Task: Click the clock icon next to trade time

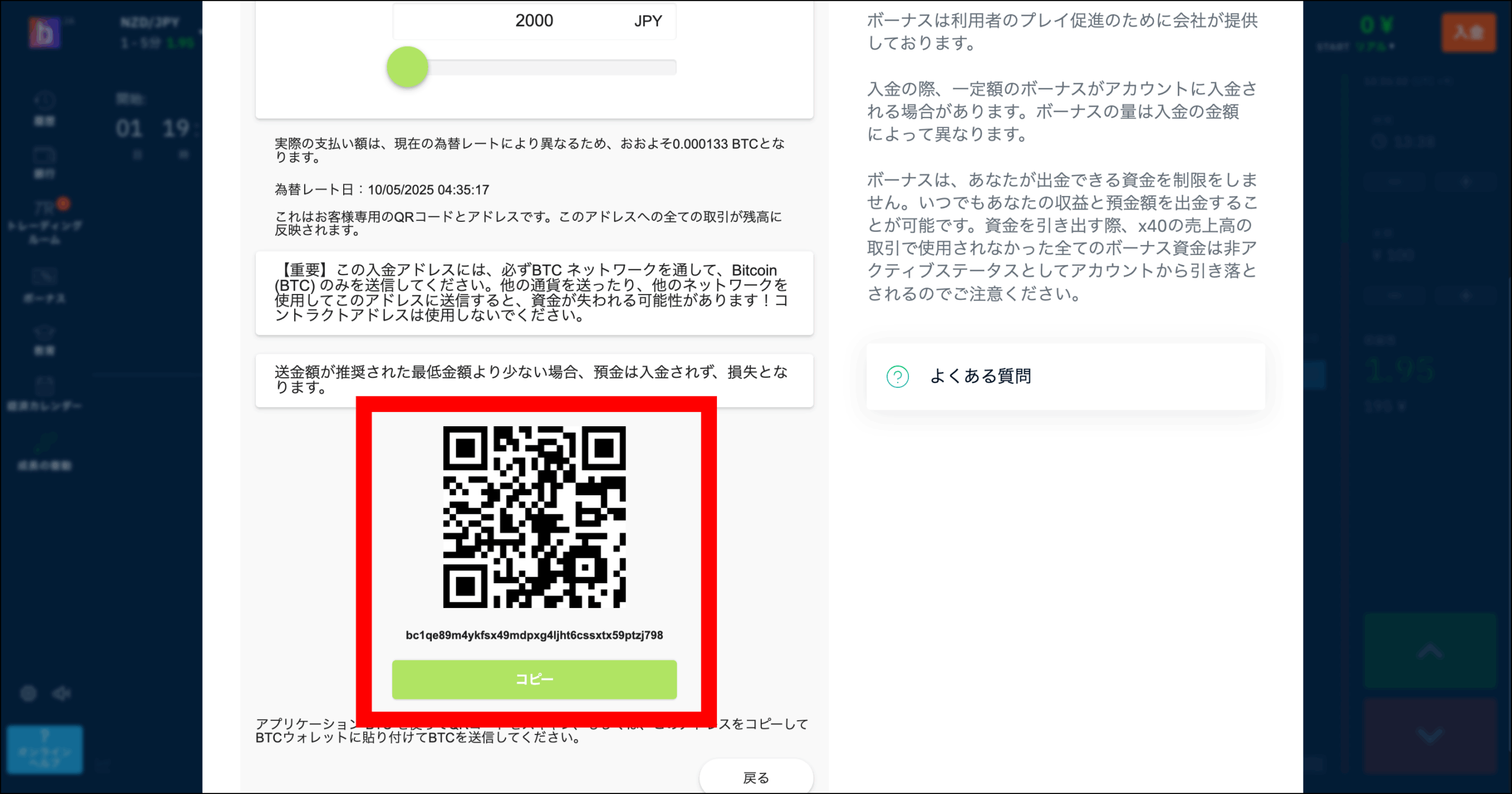Action: tap(1378, 142)
